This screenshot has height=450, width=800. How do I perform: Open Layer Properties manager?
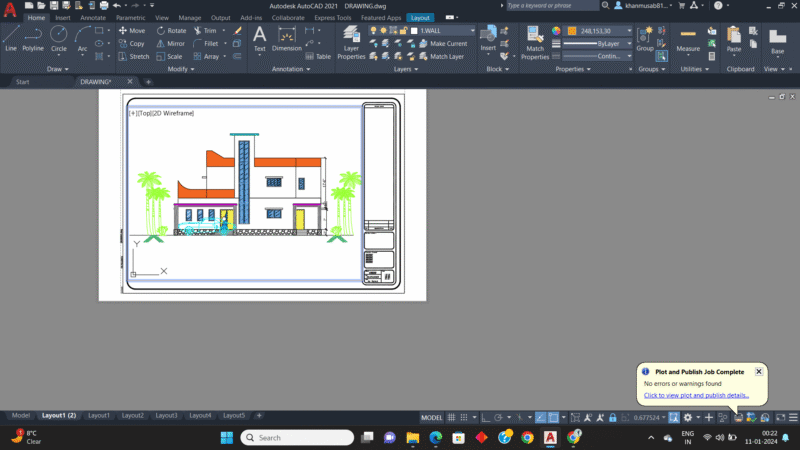[x=351, y=43]
